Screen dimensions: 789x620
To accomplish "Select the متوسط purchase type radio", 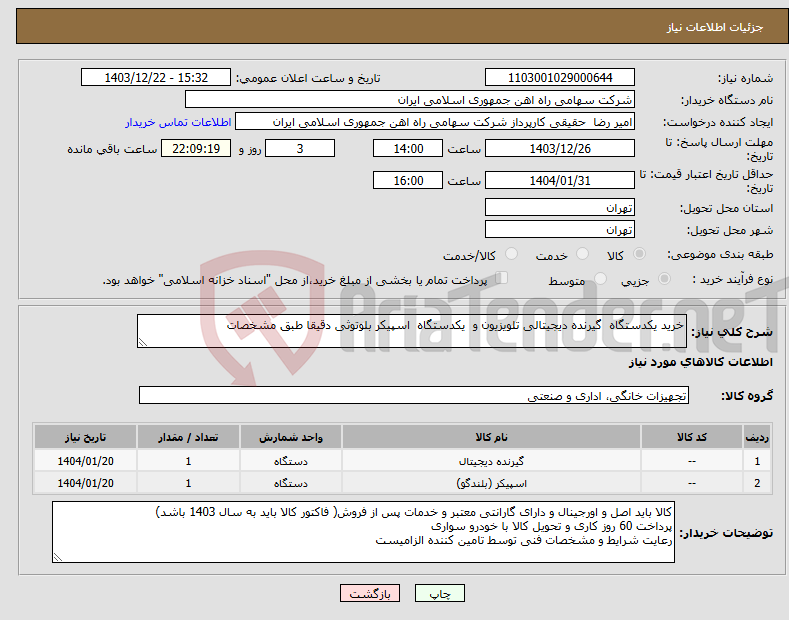I will 600,279.
